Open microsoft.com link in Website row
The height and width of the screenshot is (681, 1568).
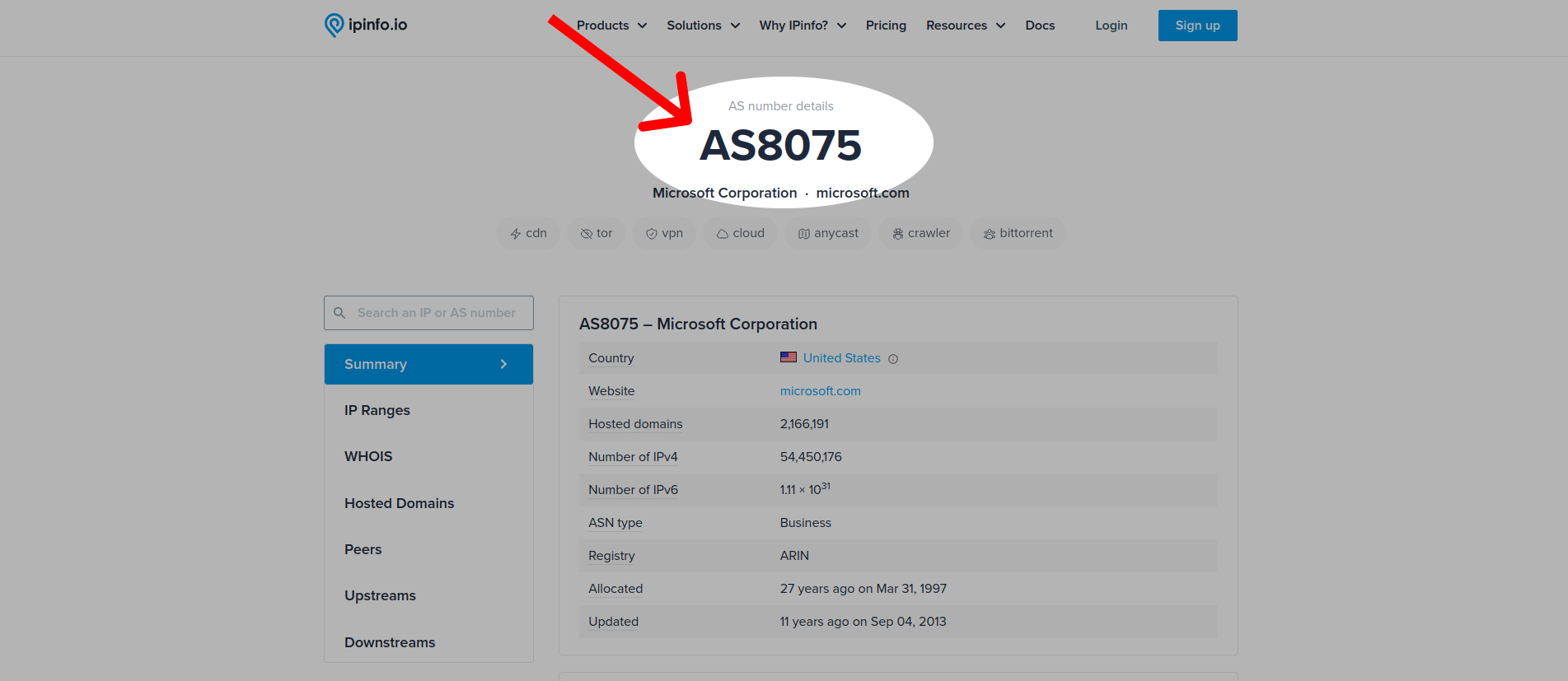point(821,391)
